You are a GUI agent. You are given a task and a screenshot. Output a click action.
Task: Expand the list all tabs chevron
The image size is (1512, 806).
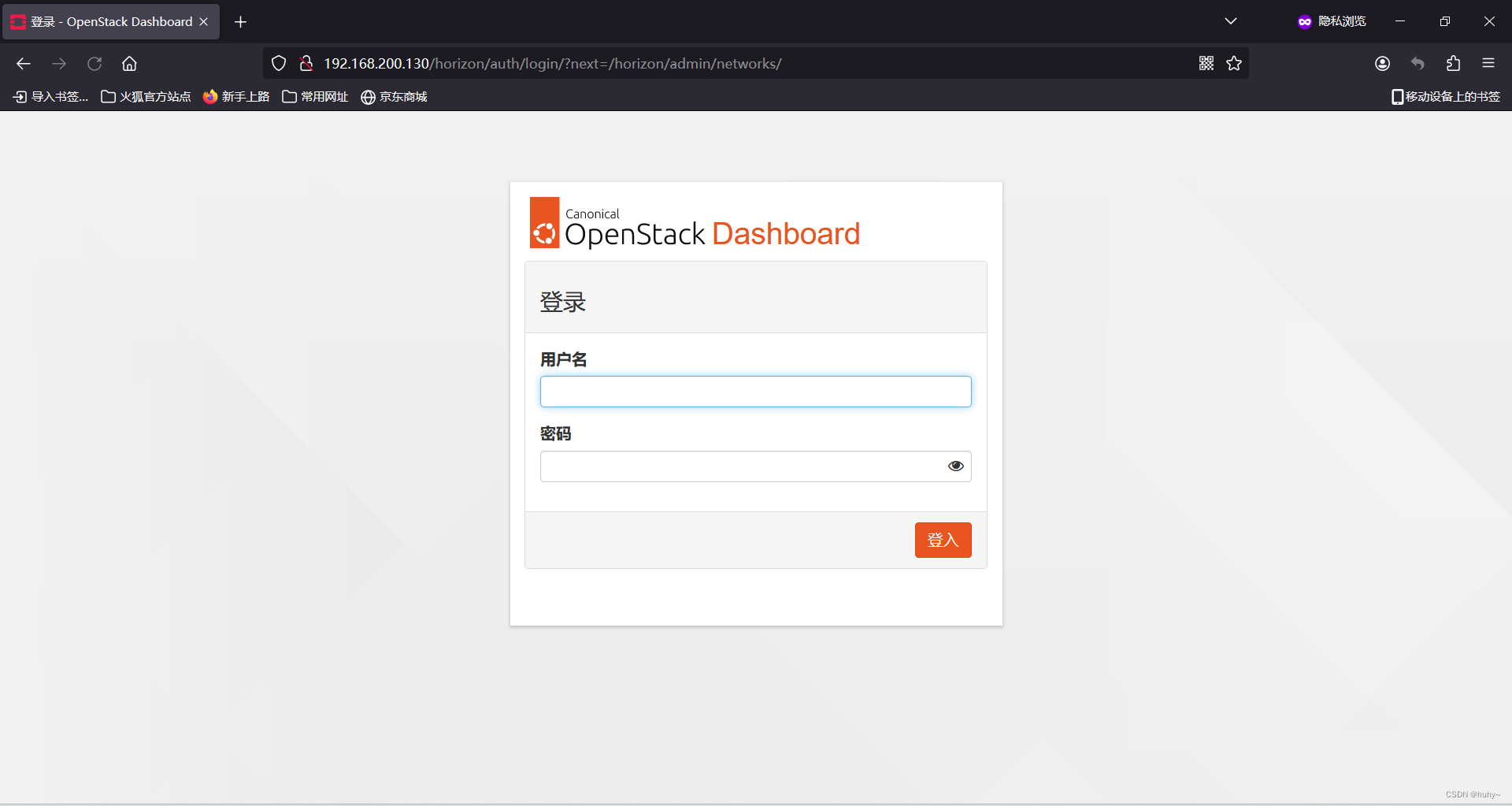(1231, 21)
